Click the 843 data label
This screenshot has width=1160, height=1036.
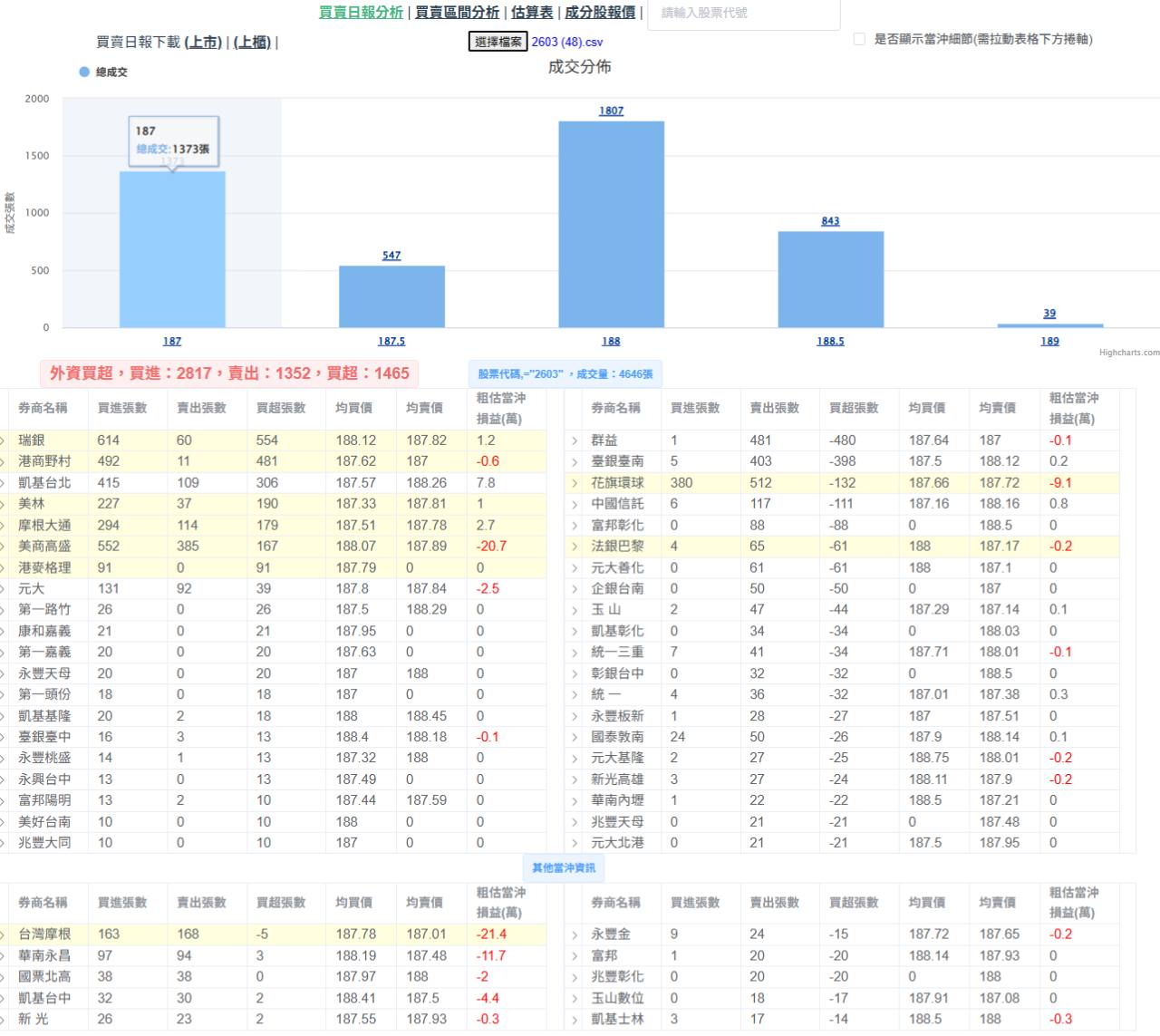click(x=830, y=221)
